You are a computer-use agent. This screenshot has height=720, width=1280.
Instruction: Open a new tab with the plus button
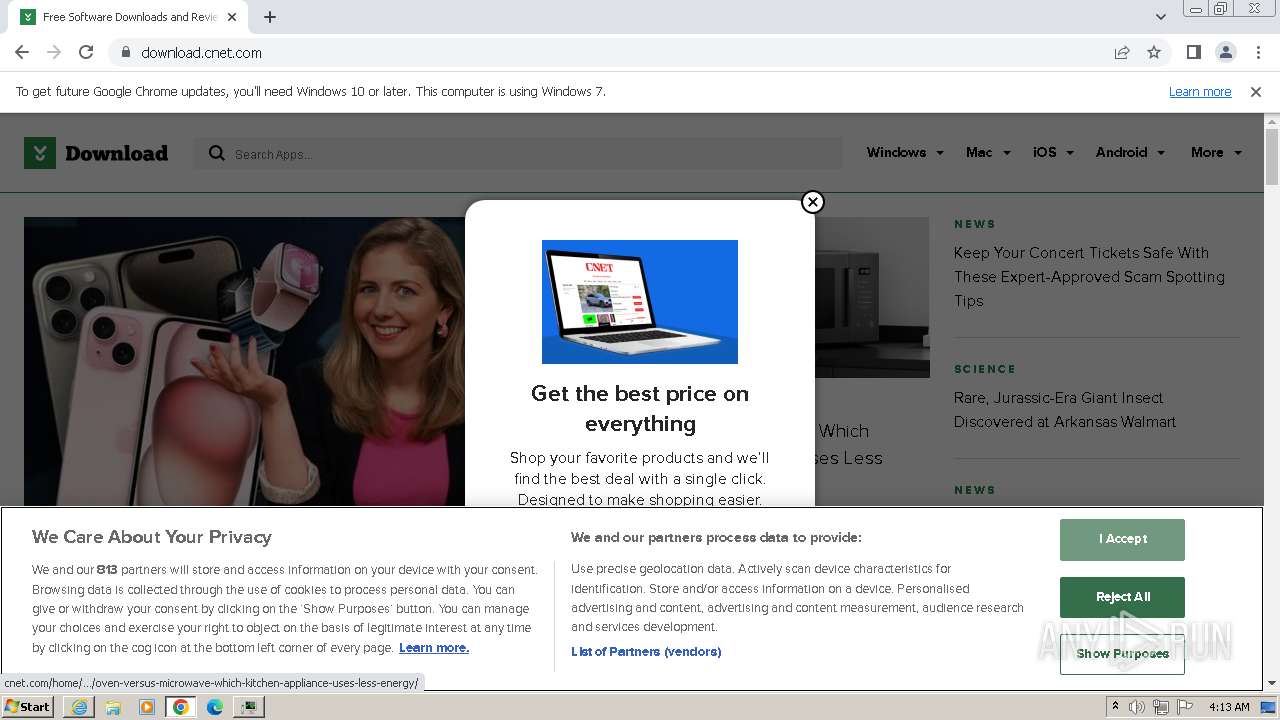coord(270,17)
